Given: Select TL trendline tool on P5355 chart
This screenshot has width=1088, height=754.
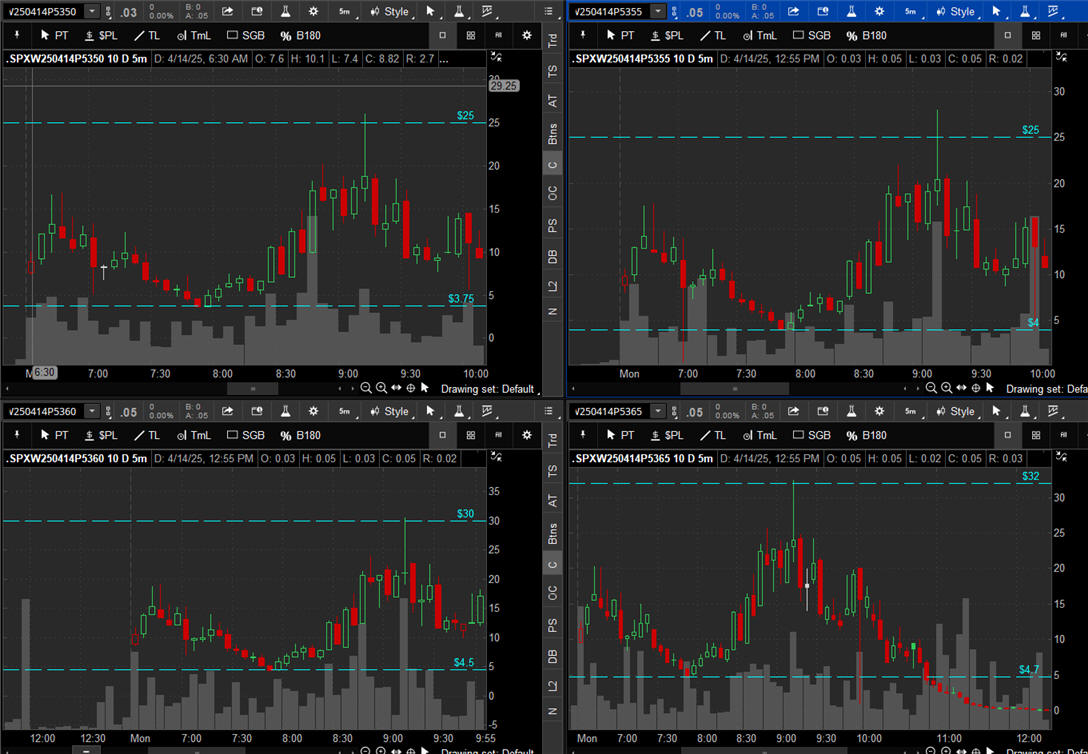Looking at the screenshot, I should [712, 35].
